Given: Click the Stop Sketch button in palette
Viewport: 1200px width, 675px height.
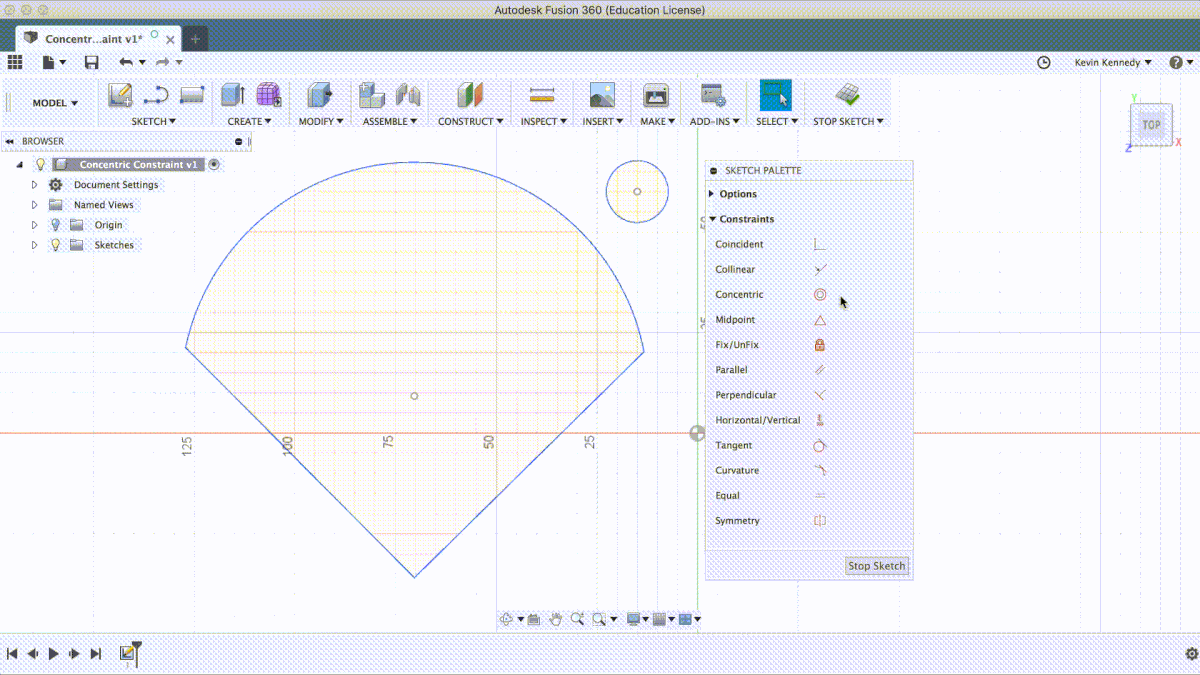Looking at the screenshot, I should 877,566.
